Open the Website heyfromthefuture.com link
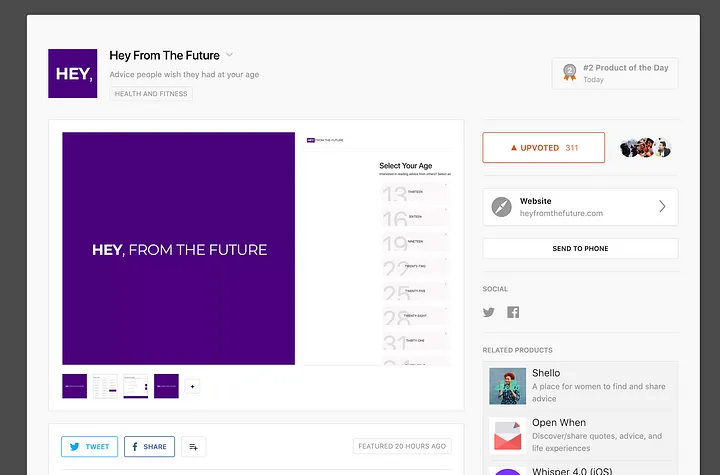720x475 pixels. tap(580, 207)
